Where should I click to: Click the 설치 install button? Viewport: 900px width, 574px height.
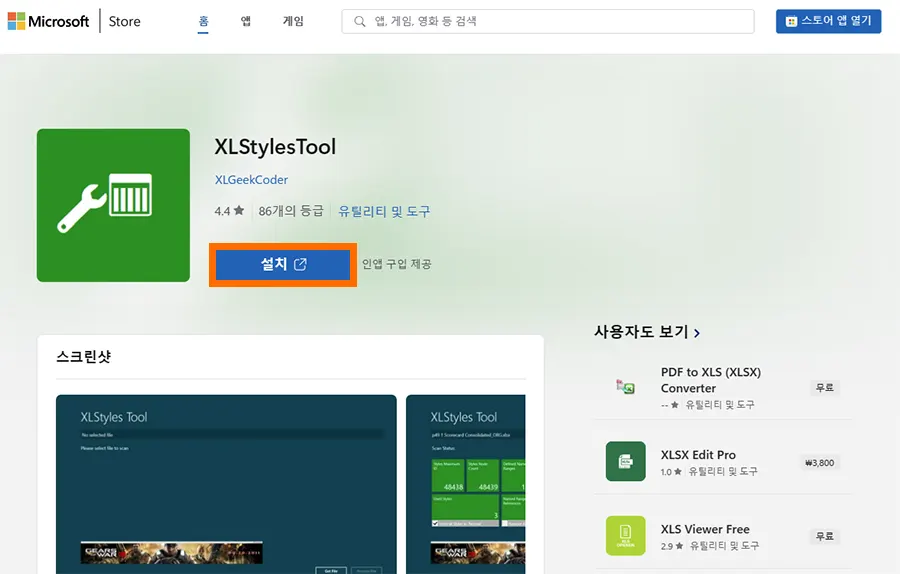pos(283,265)
